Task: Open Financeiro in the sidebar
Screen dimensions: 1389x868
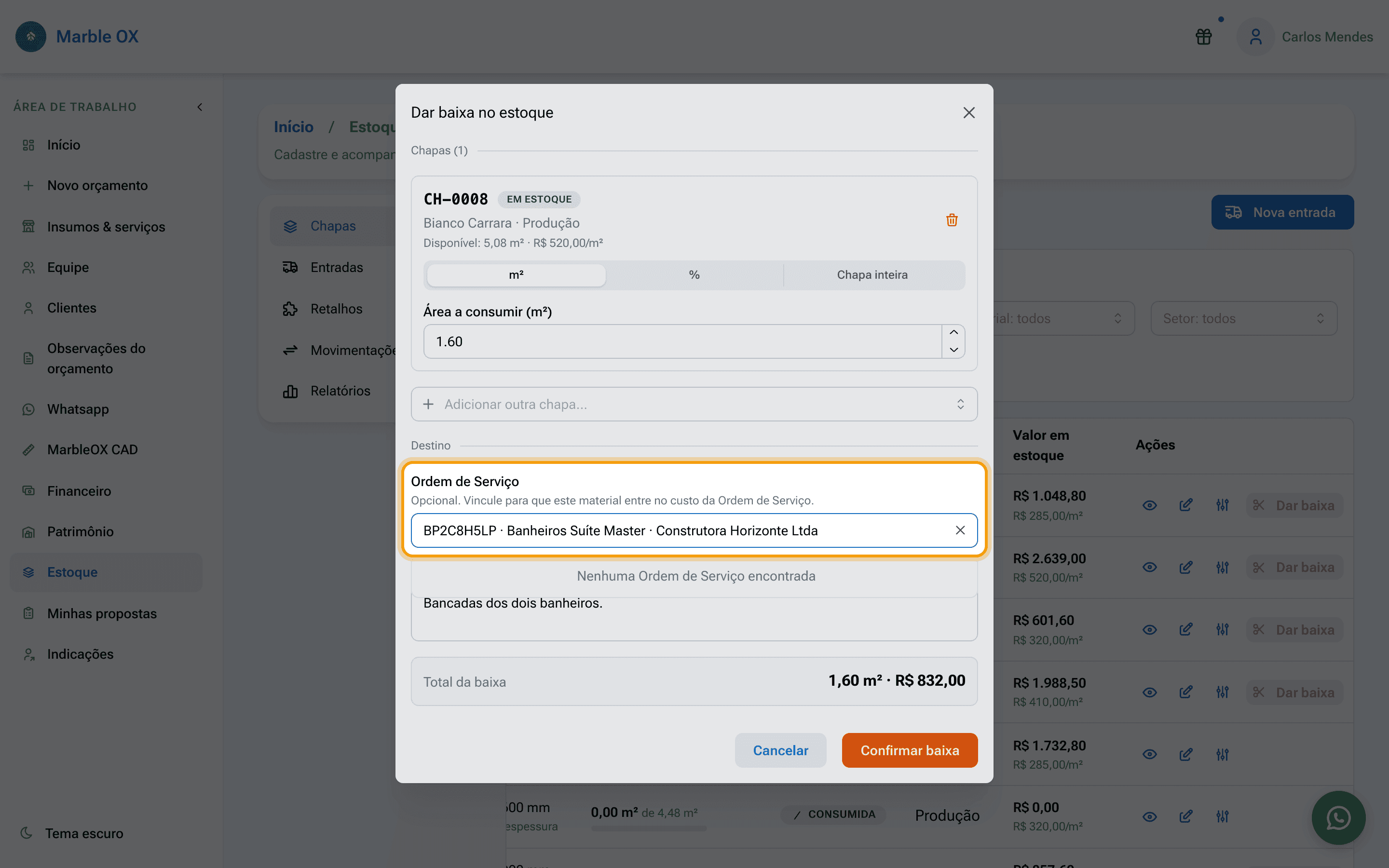Action: (106, 491)
